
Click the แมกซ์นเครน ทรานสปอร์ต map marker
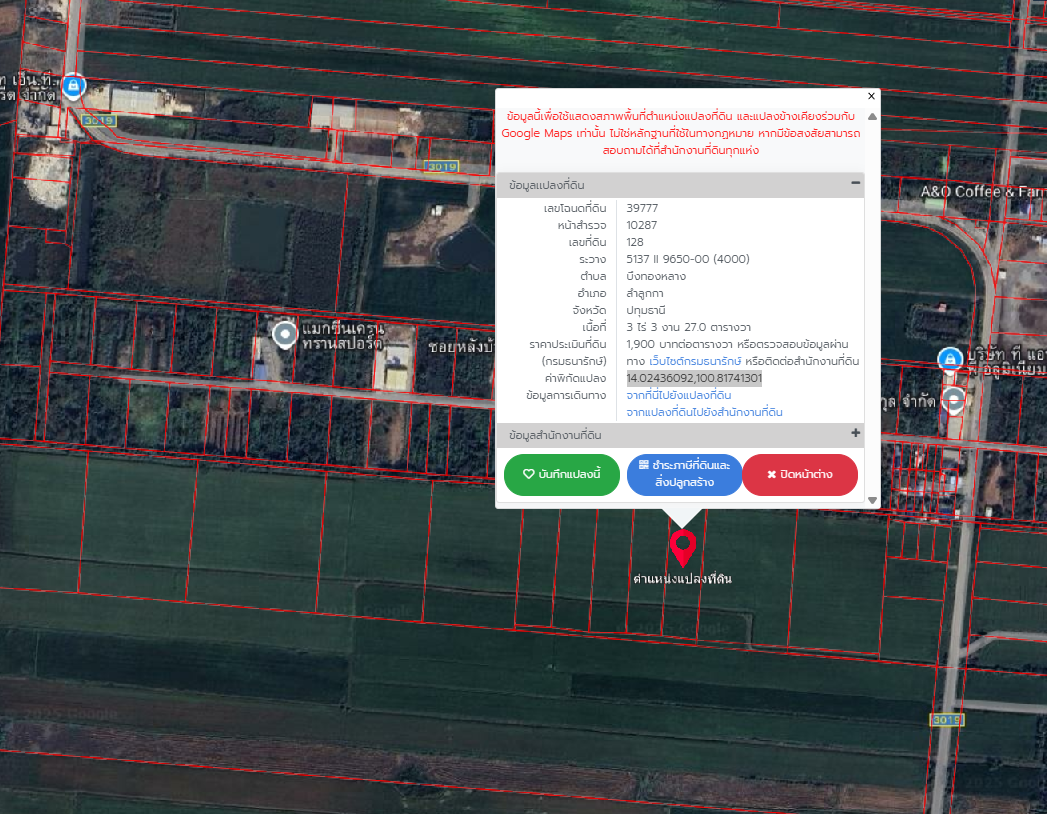pos(284,334)
